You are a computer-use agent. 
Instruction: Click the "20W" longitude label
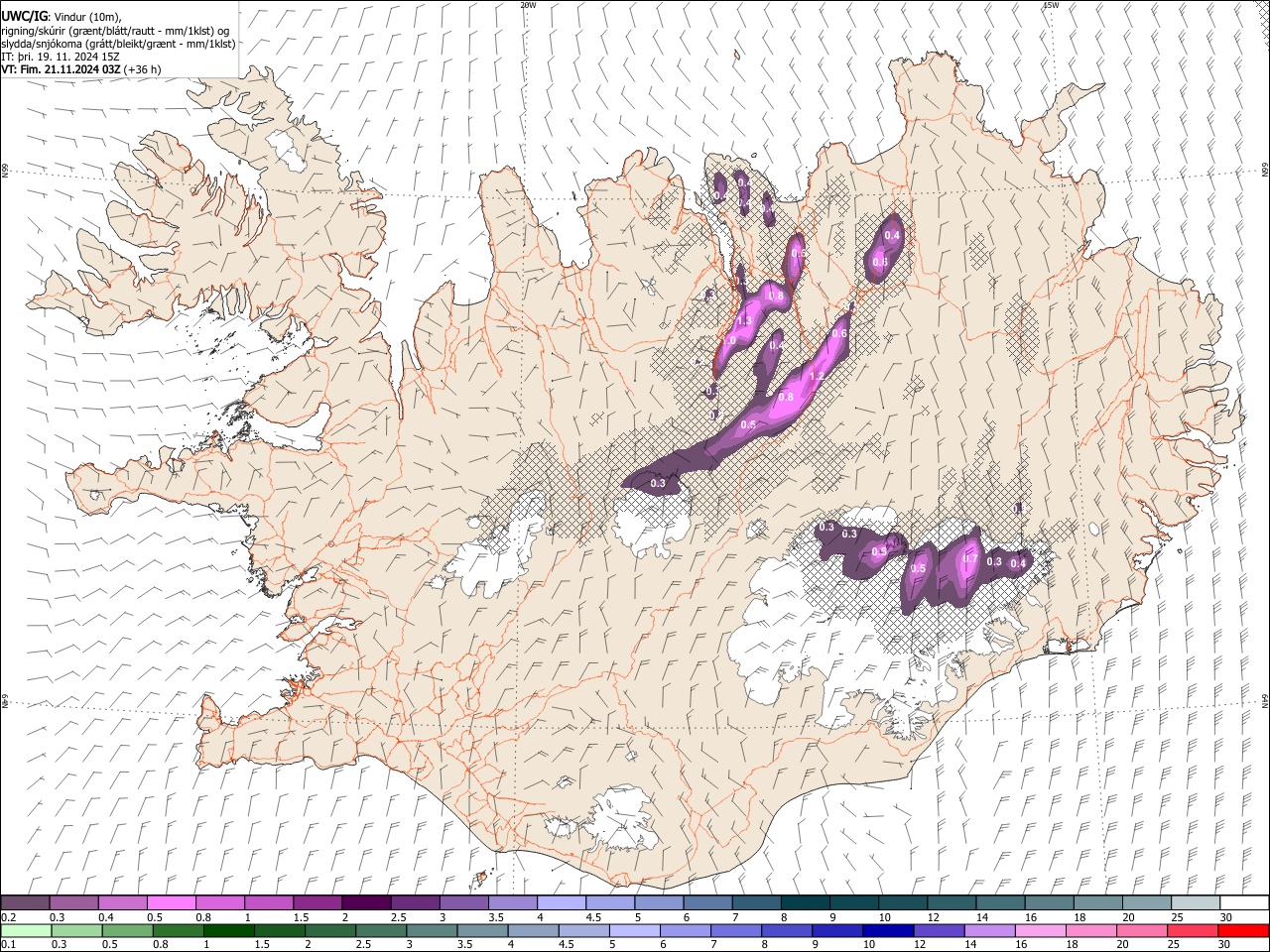(528, 5)
